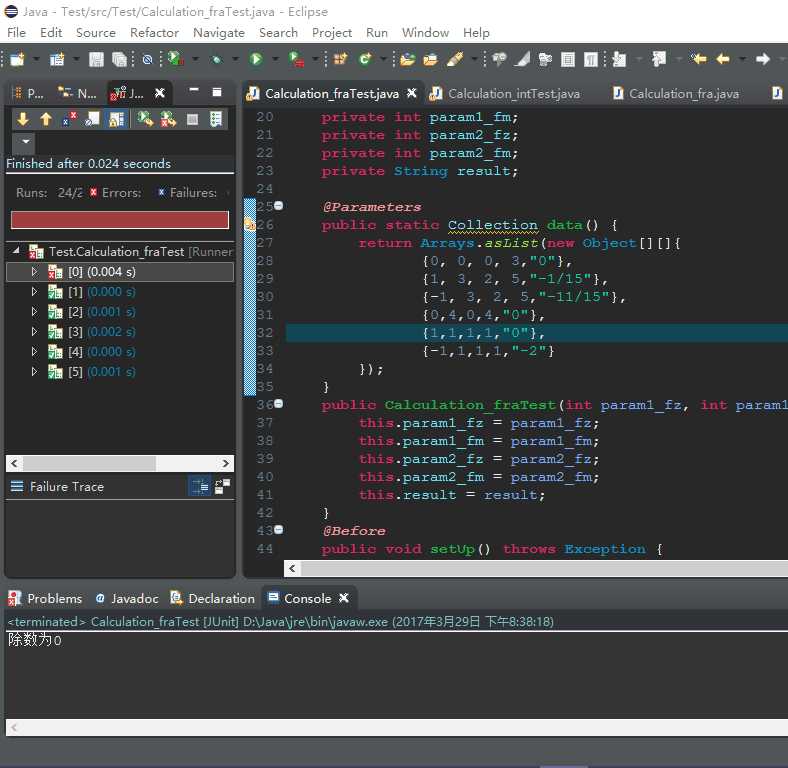The height and width of the screenshot is (768, 788).
Task: Open Test Run History icon in JUnit
Action: coord(216,119)
